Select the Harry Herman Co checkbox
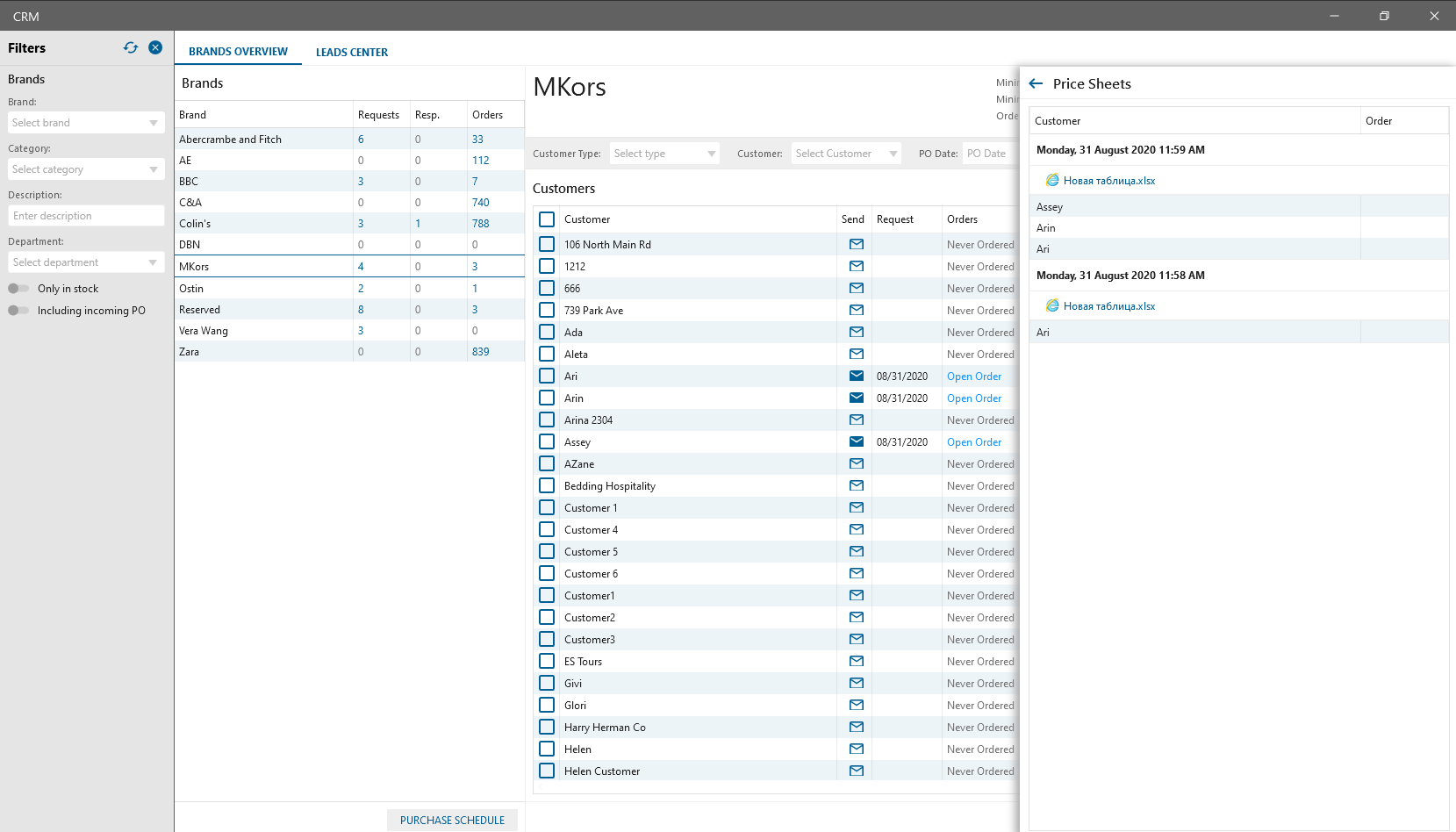This screenshot has width=1456, height=832. tap(547, 727)
